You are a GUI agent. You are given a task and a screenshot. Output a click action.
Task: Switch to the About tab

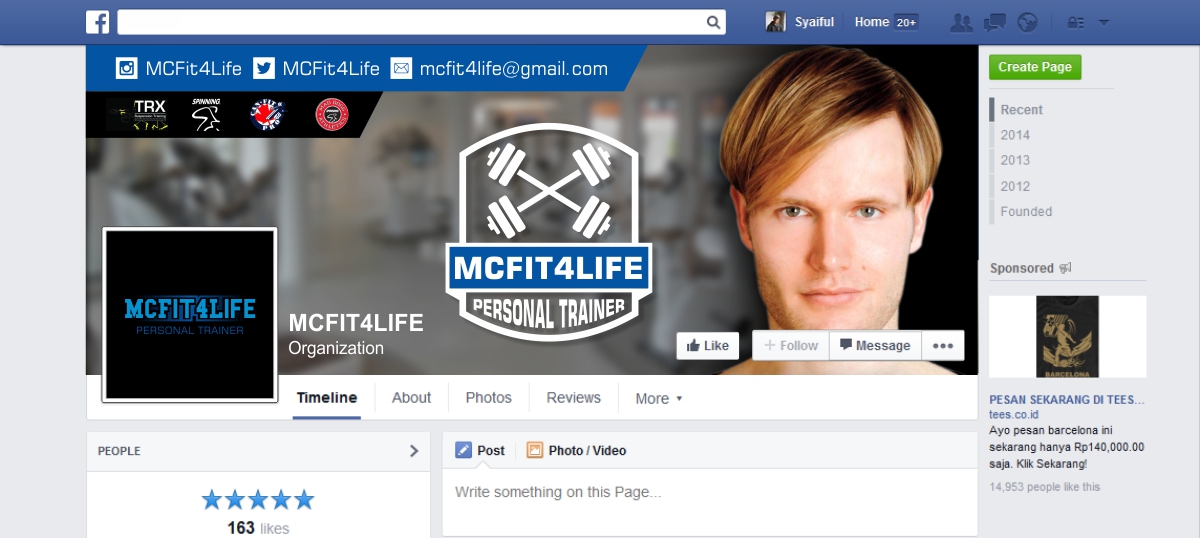(x=411, y=397)
